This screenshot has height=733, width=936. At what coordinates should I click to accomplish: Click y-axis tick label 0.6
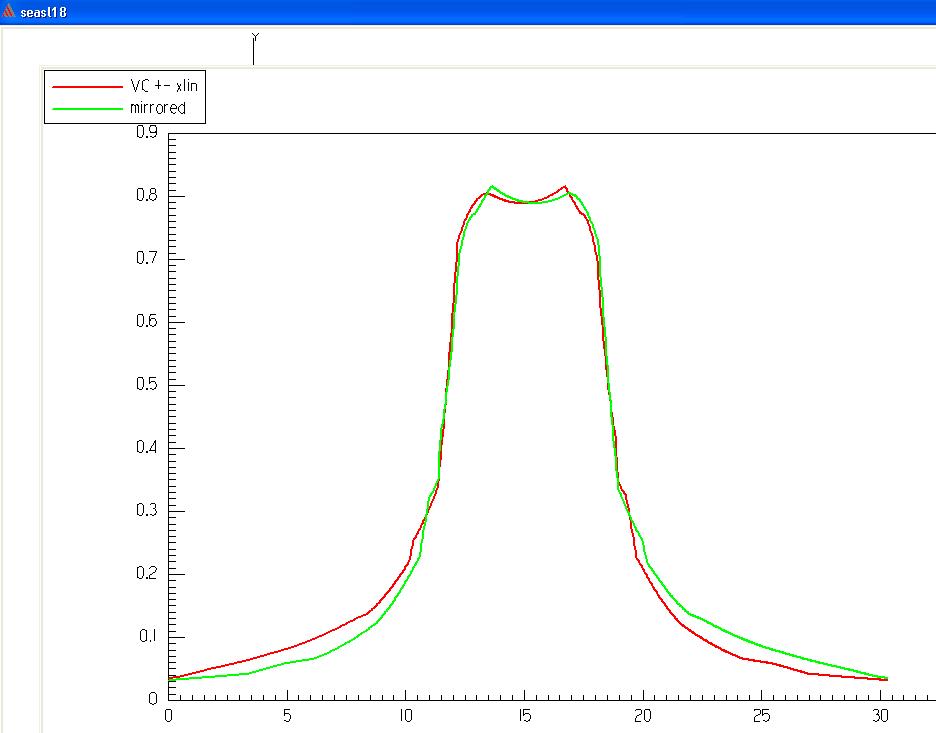147,321
